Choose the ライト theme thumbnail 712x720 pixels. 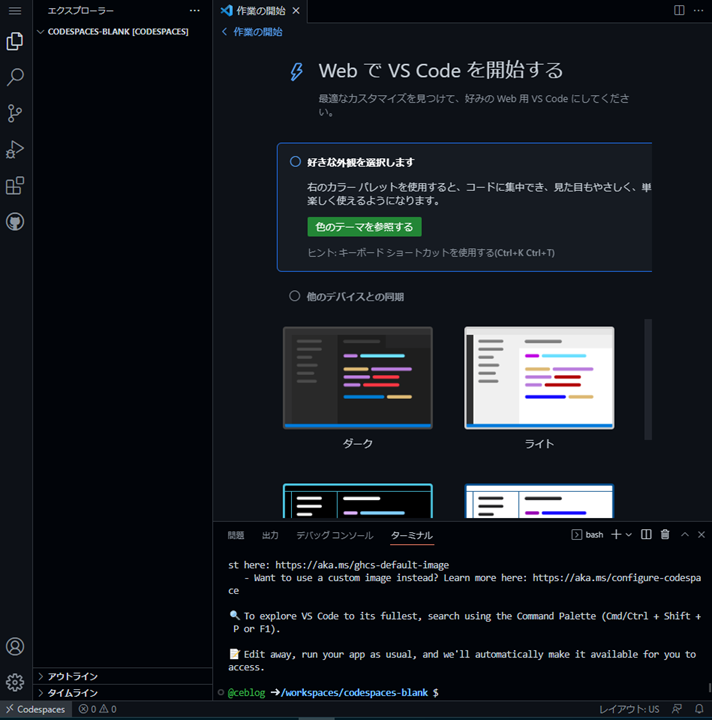click(x=539, y=377)
